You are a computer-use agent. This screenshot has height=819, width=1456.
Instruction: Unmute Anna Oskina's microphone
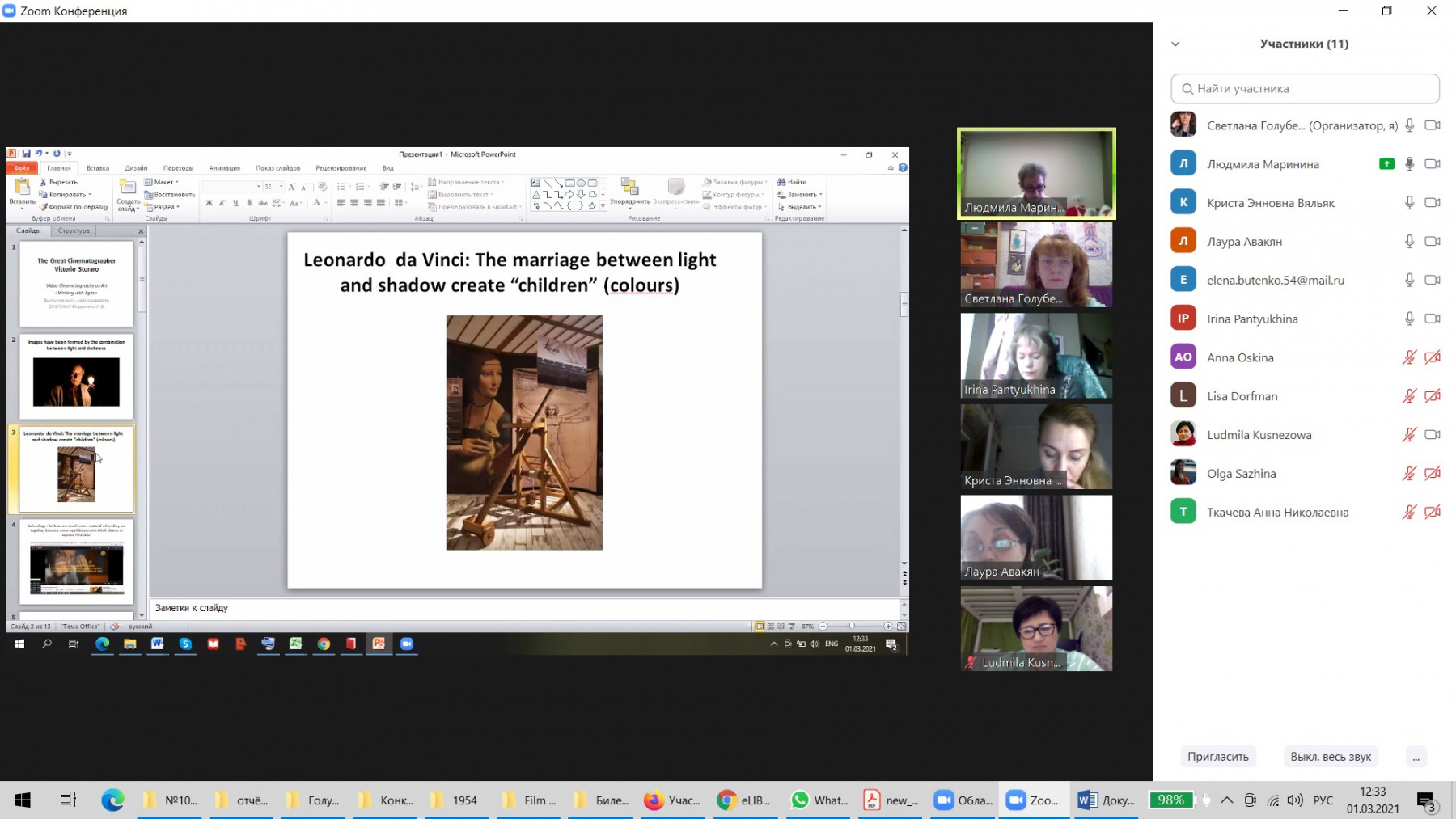pos(1409,357)
